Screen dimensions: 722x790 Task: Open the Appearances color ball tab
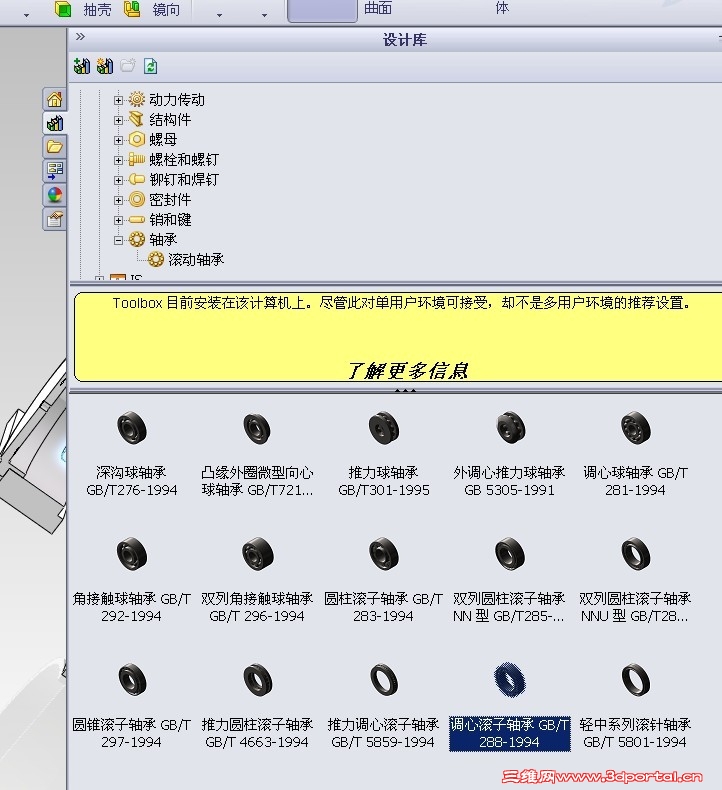pyautogui.click(x=54, y=194)
